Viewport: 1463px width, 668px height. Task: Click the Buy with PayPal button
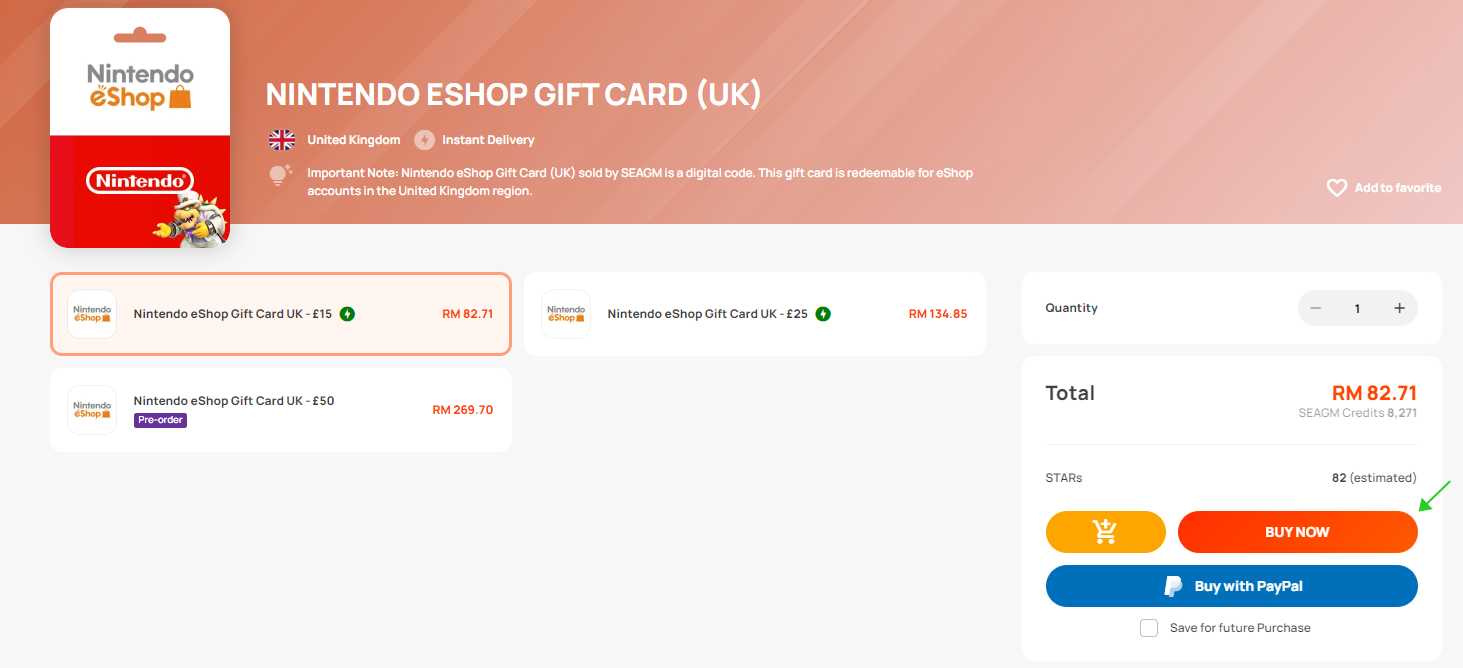pyautogui.click(x=1231, y=586)
